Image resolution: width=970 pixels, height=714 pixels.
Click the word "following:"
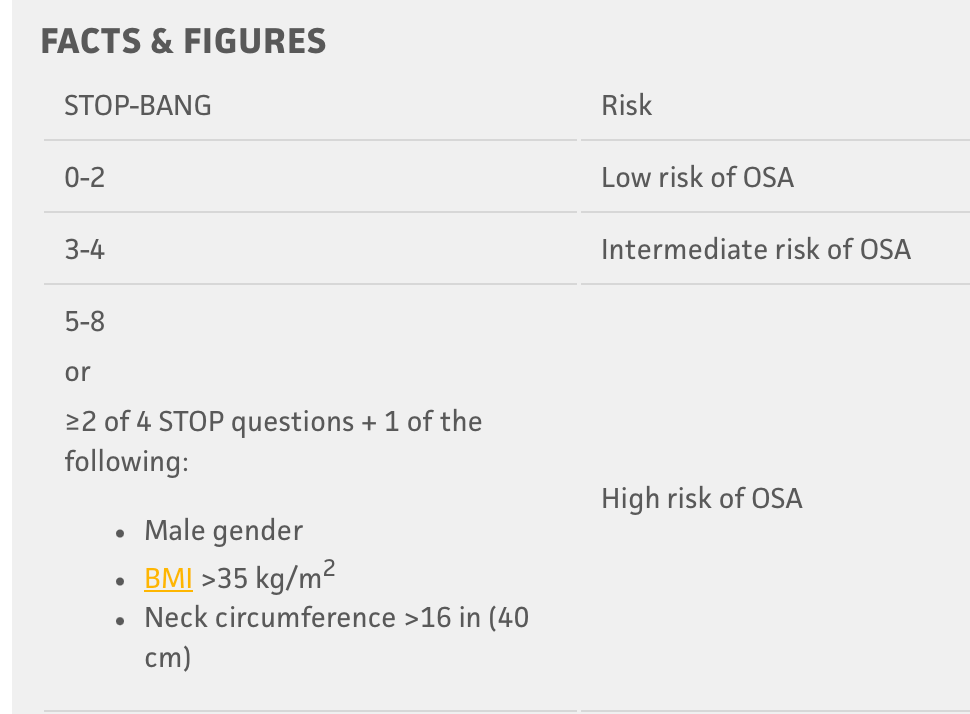pyautogui.click(x=126, y=462)
